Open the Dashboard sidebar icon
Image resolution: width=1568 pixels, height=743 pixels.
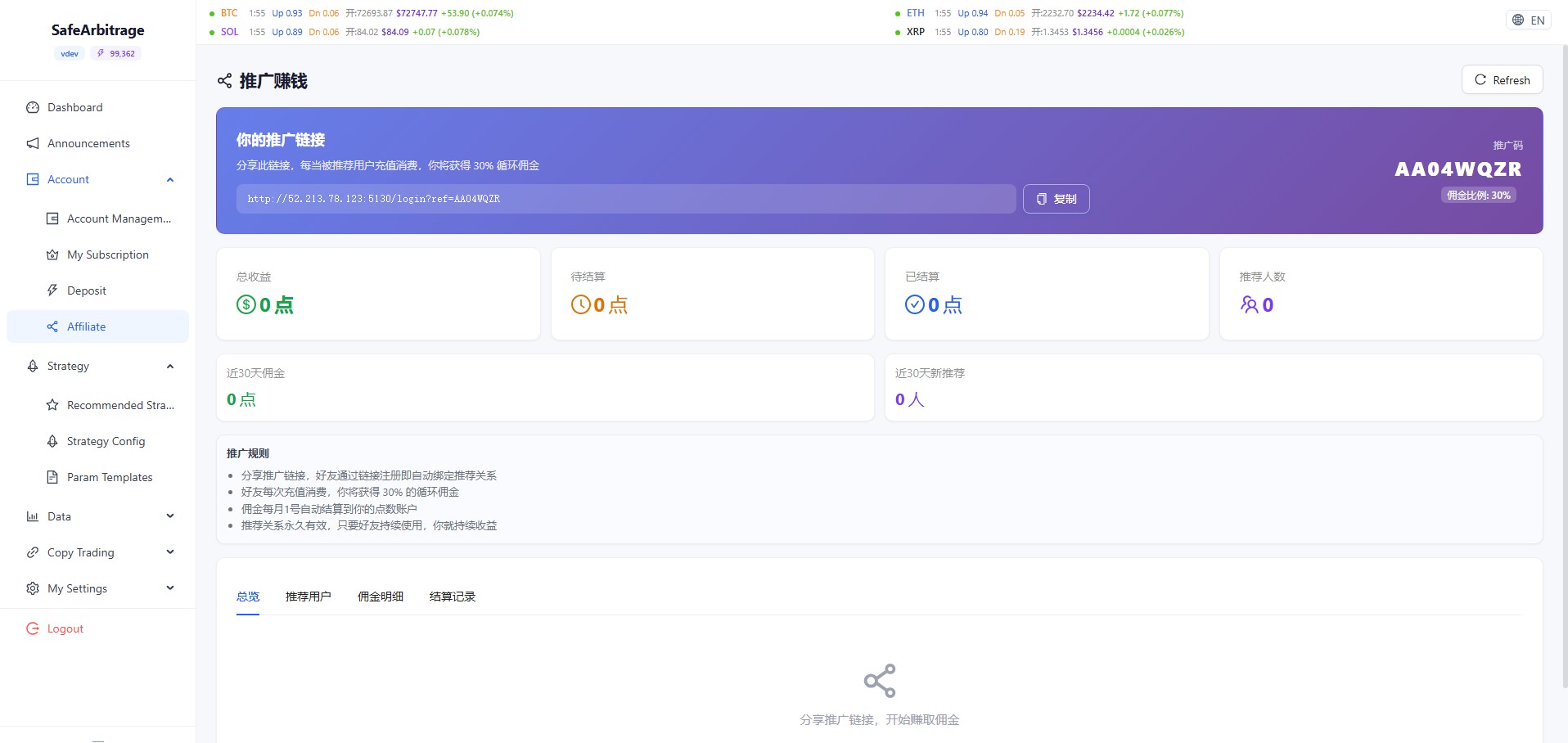point(32,107)
